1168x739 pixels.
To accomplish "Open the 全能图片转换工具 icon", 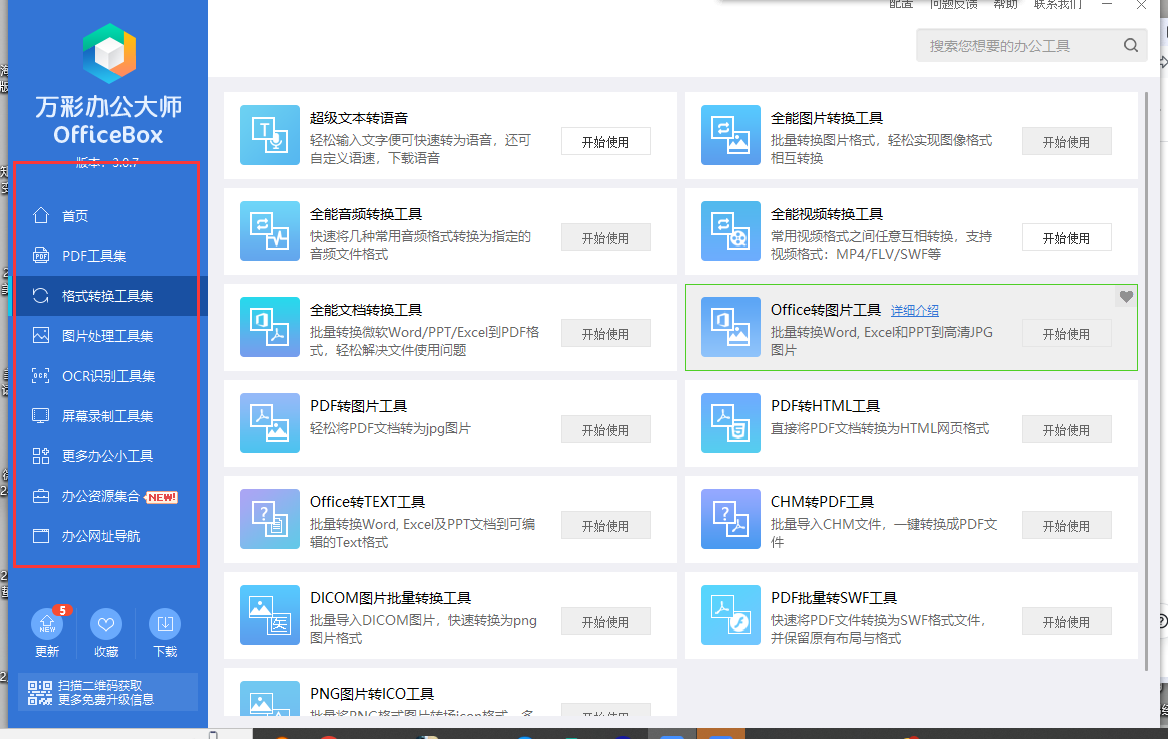I will [x=731, y=135].
